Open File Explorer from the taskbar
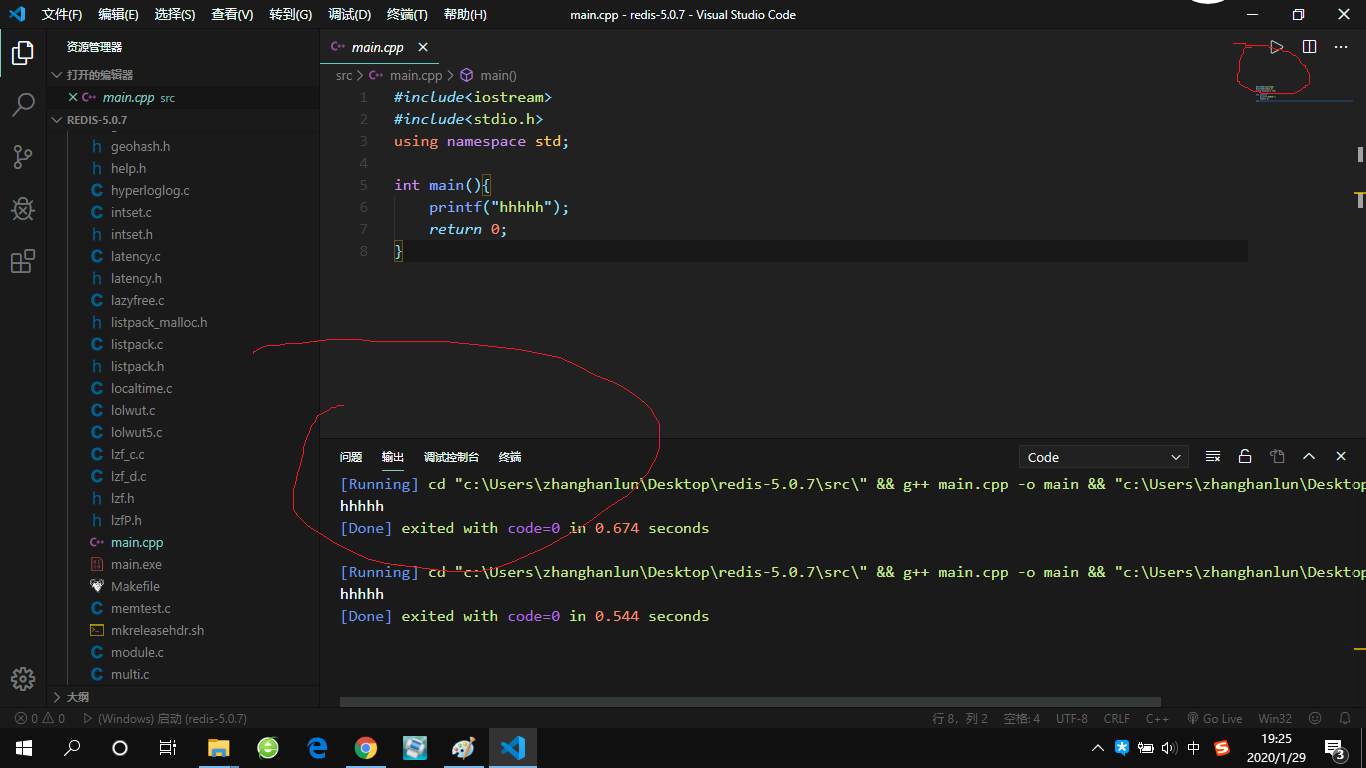The height and width of the screenshot is (768, 1366). [218, 748]
